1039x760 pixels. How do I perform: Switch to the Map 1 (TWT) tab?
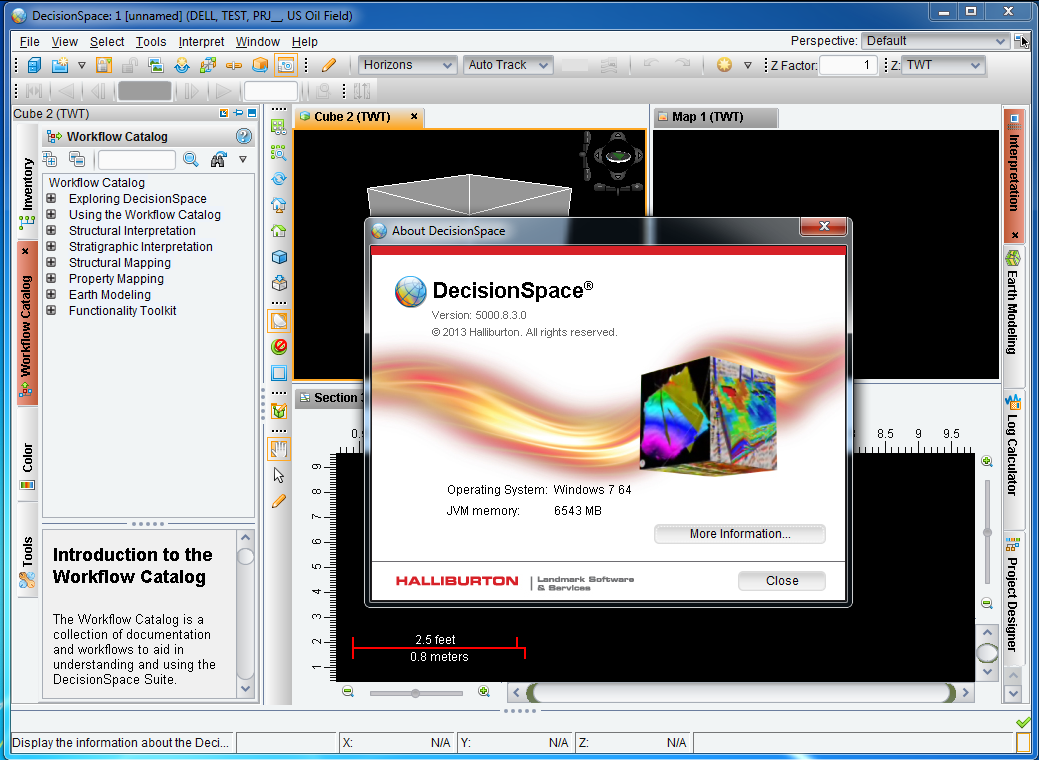pyautogui.click(x=716, y=117)
